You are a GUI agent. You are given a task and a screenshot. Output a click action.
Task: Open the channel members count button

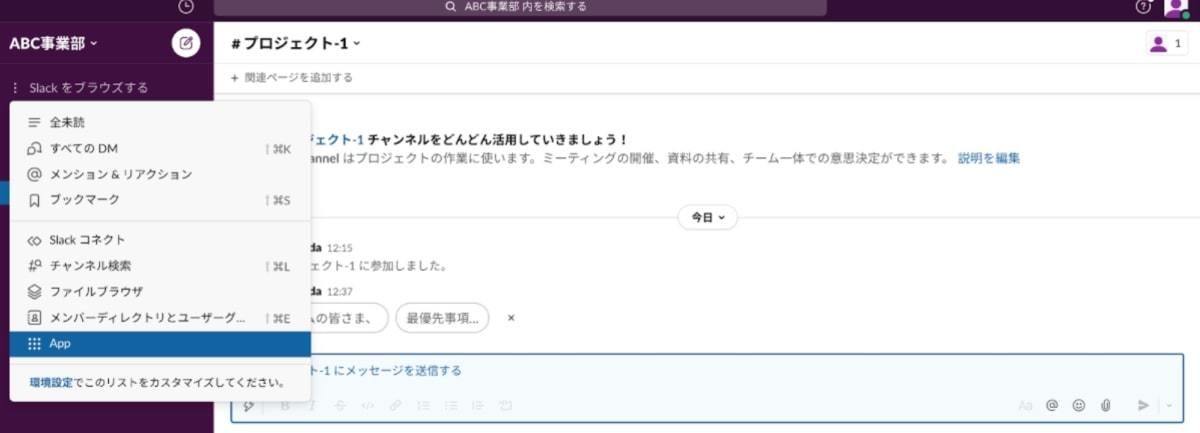pos(1166,43)
